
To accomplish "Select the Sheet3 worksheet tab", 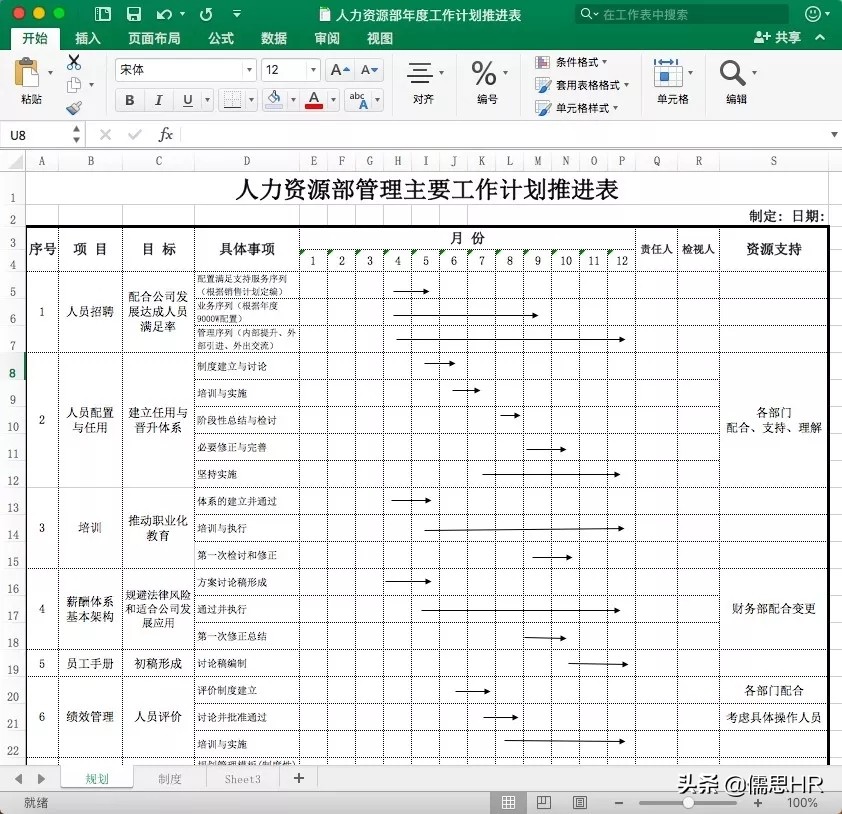I will (242, 778).
